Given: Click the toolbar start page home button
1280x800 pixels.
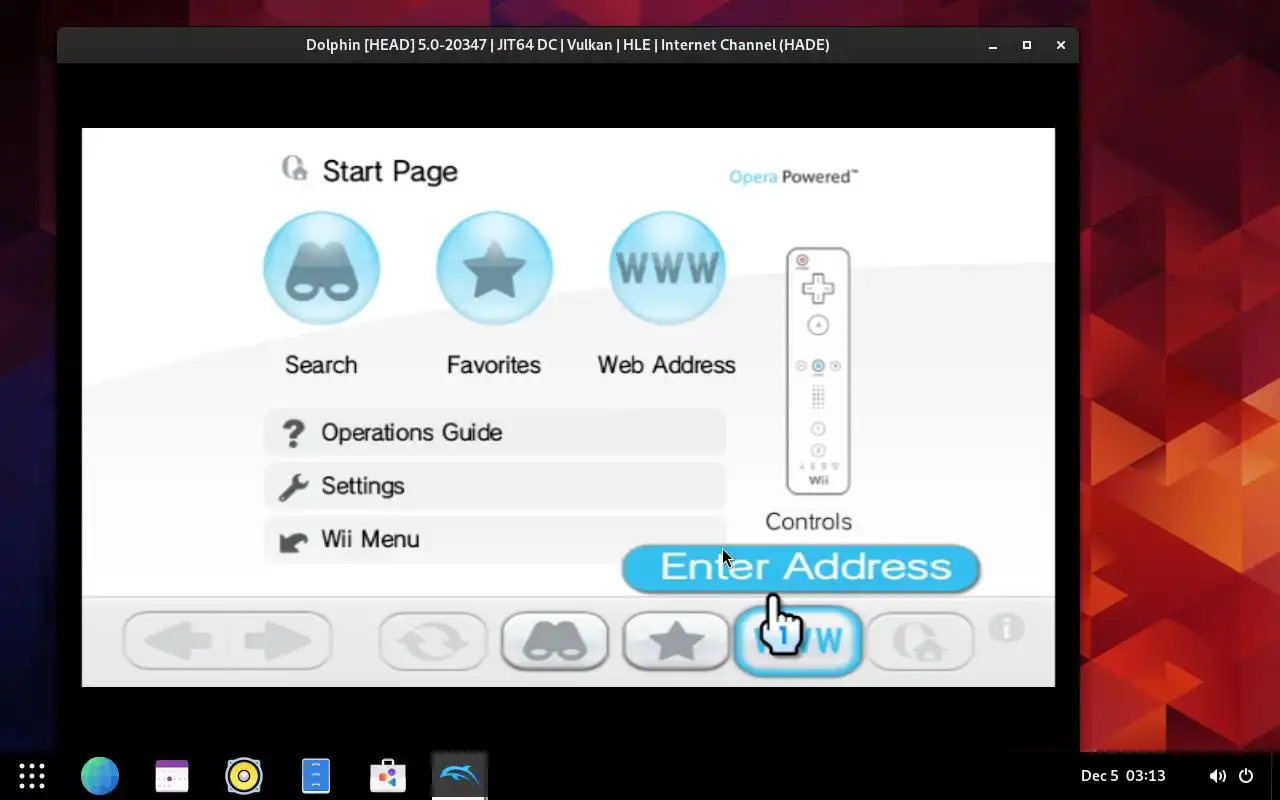Looking at the screenshot, I should tap(920, 641).
